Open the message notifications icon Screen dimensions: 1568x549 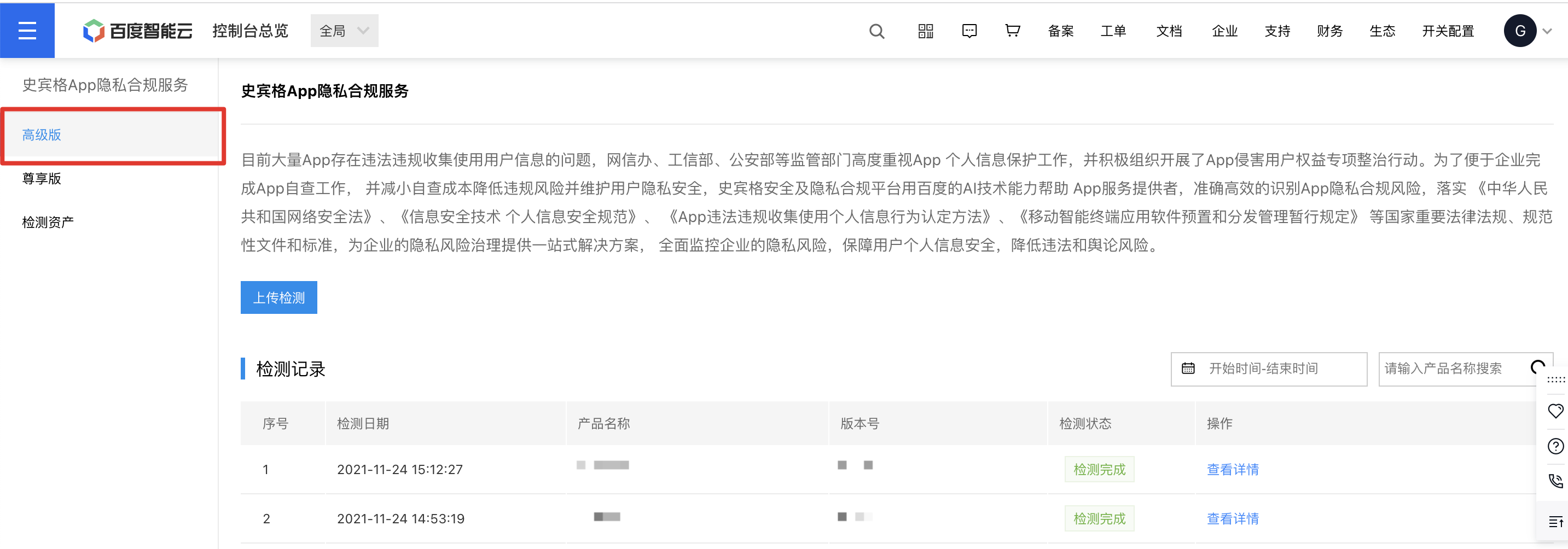pyautogui.click(x=969, y=31)
